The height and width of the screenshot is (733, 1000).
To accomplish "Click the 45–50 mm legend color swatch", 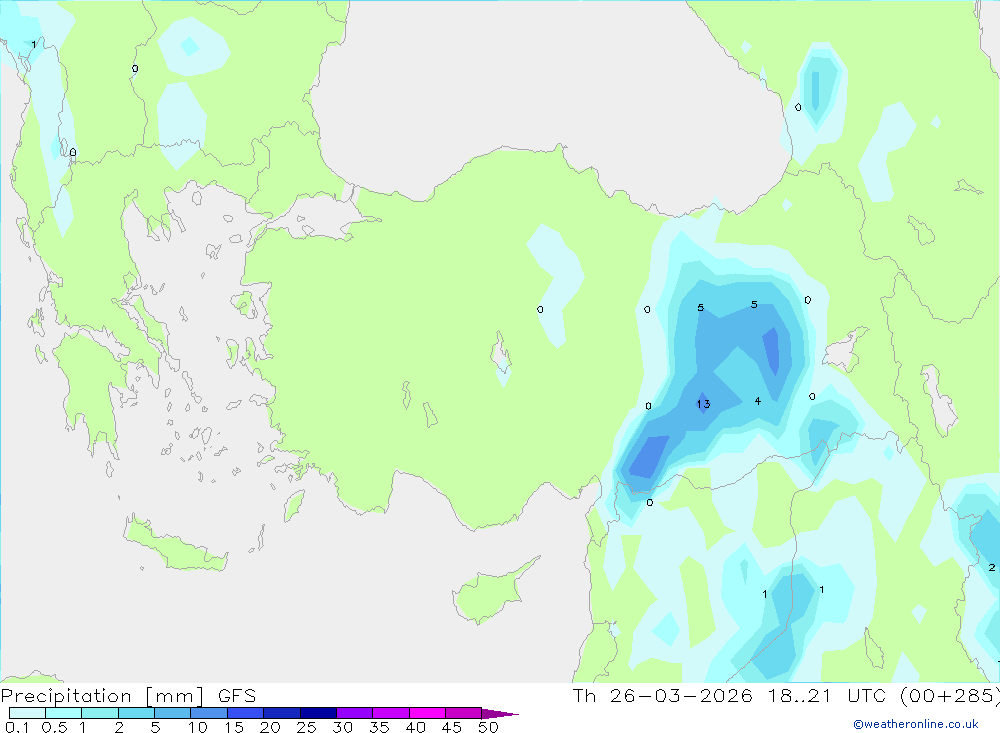I will [464, 713].
